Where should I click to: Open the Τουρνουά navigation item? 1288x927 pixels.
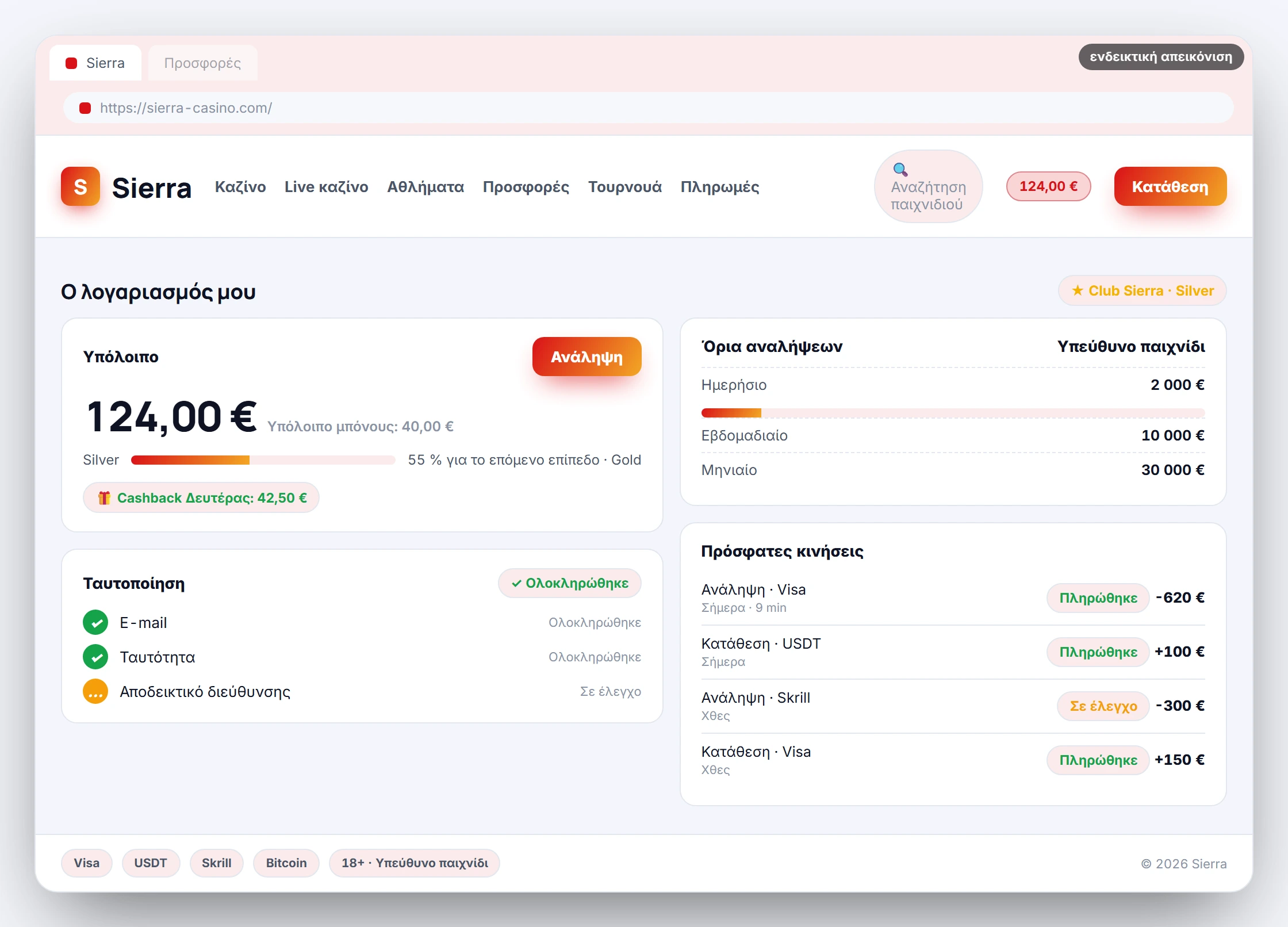pos(624,187)
